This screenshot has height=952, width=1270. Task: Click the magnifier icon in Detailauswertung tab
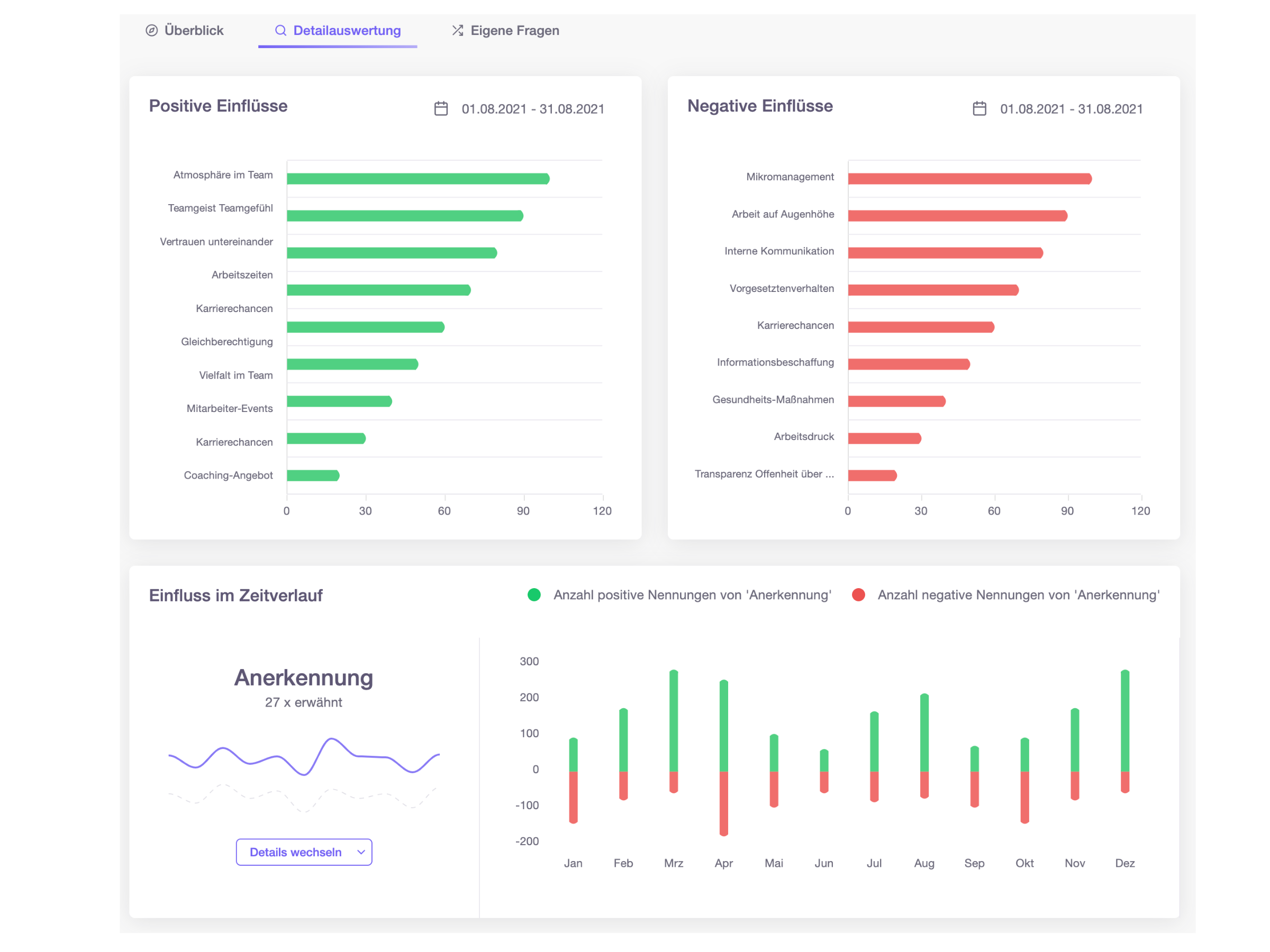click(x=280, y=31)
